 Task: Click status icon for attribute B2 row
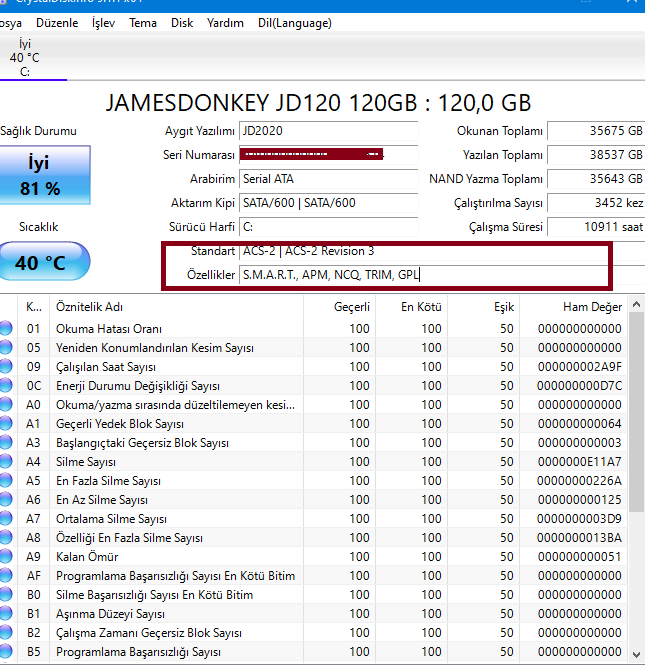[6, 632]
